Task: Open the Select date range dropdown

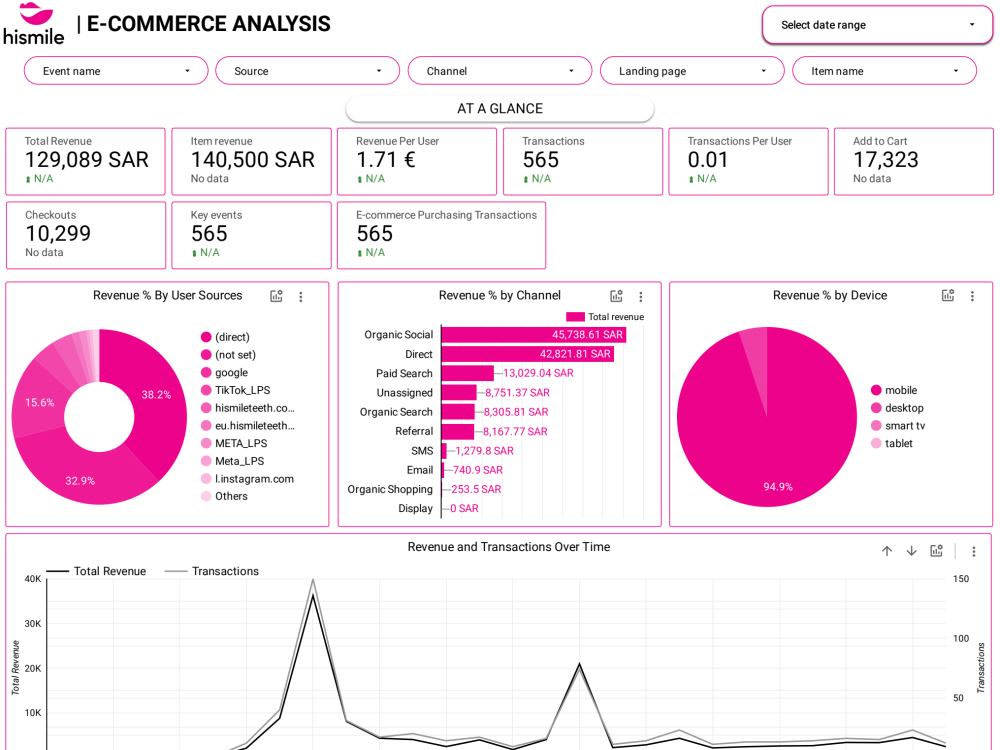Action: click(878, 25)
